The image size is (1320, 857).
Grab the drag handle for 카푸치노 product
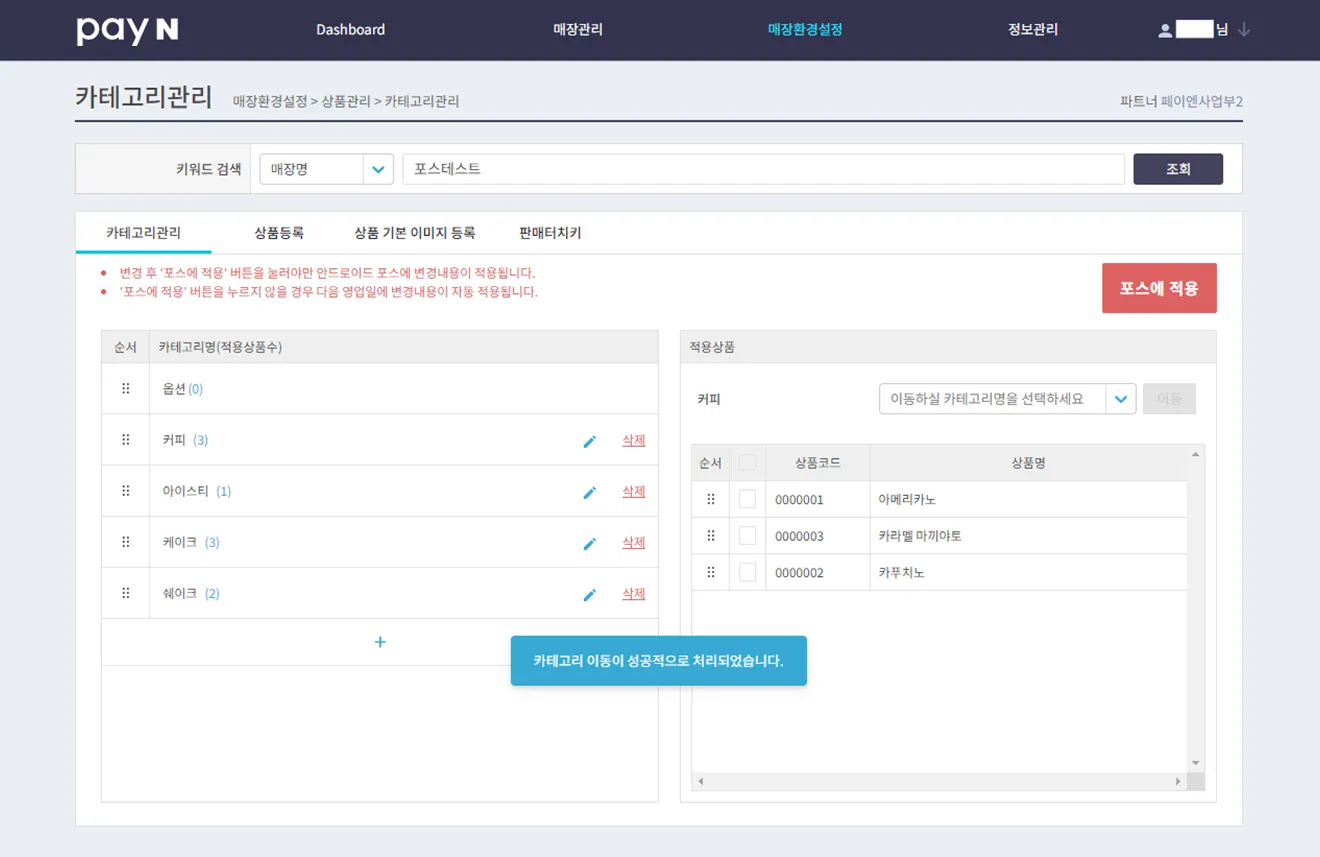[711, 572]
